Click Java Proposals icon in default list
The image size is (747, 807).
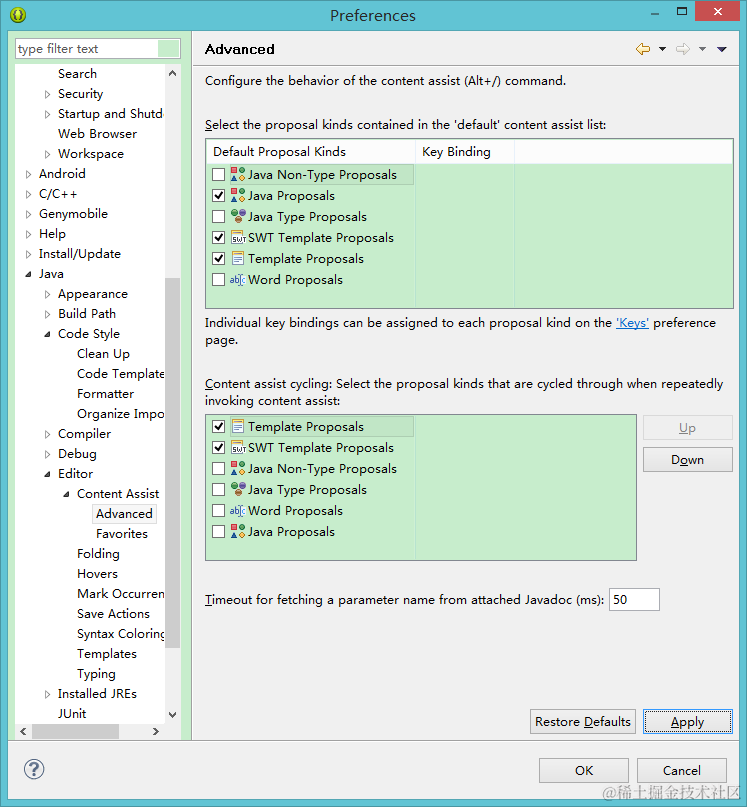tap(238, 196)
